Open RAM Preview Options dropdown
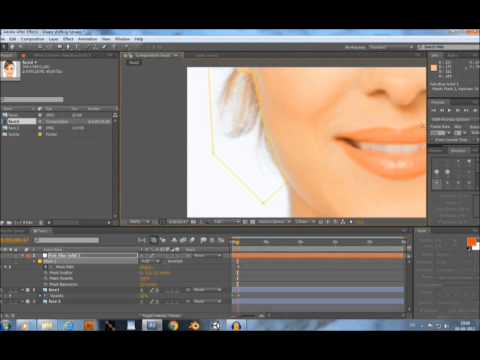This screenshot has height=360, width=480. pyautogui.click(x=451, y=119)
